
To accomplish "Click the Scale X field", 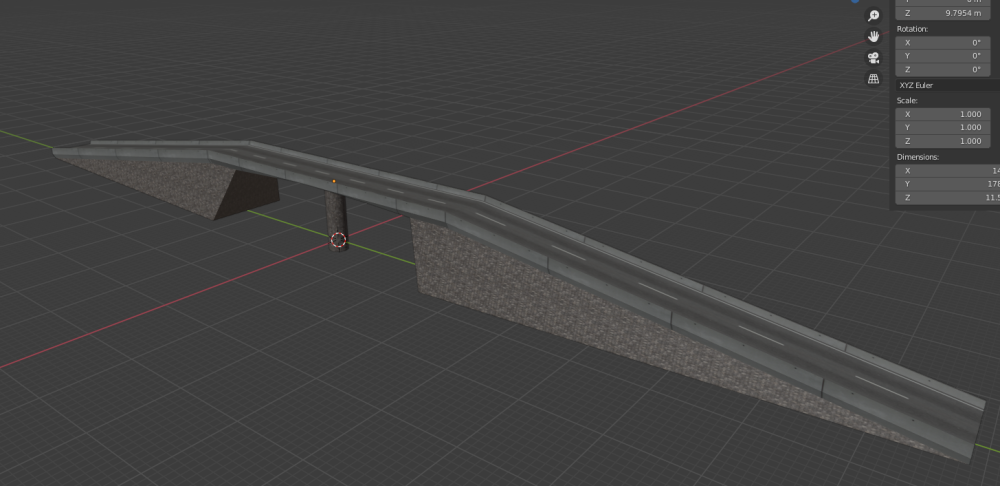I will point(944,114).
